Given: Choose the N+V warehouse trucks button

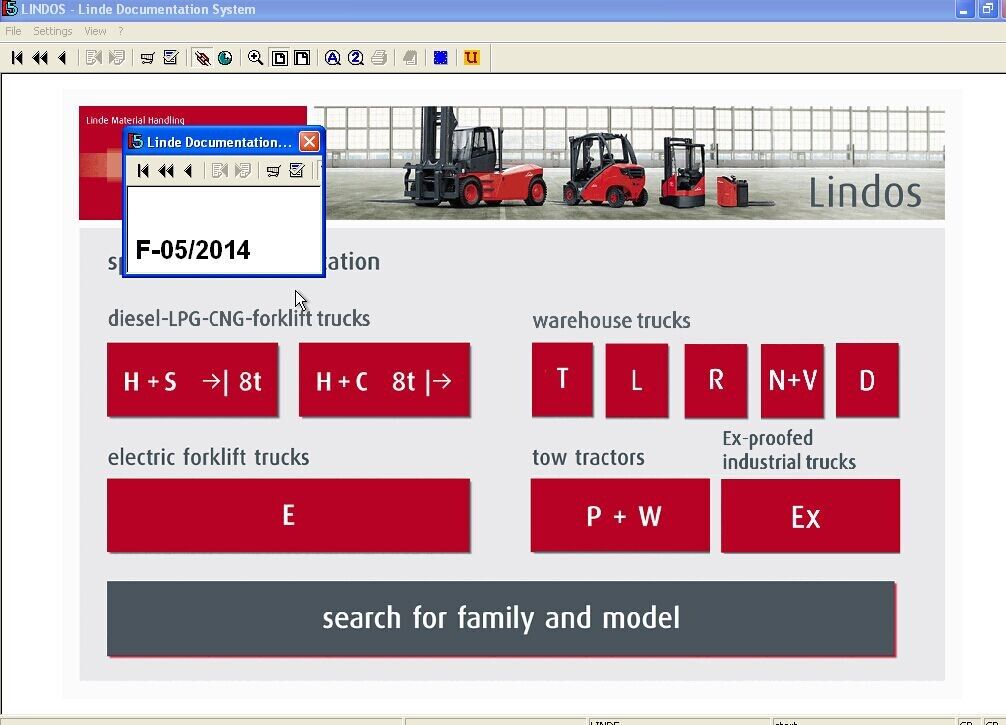Looking at the screenshot, I should tap(792, 380).
